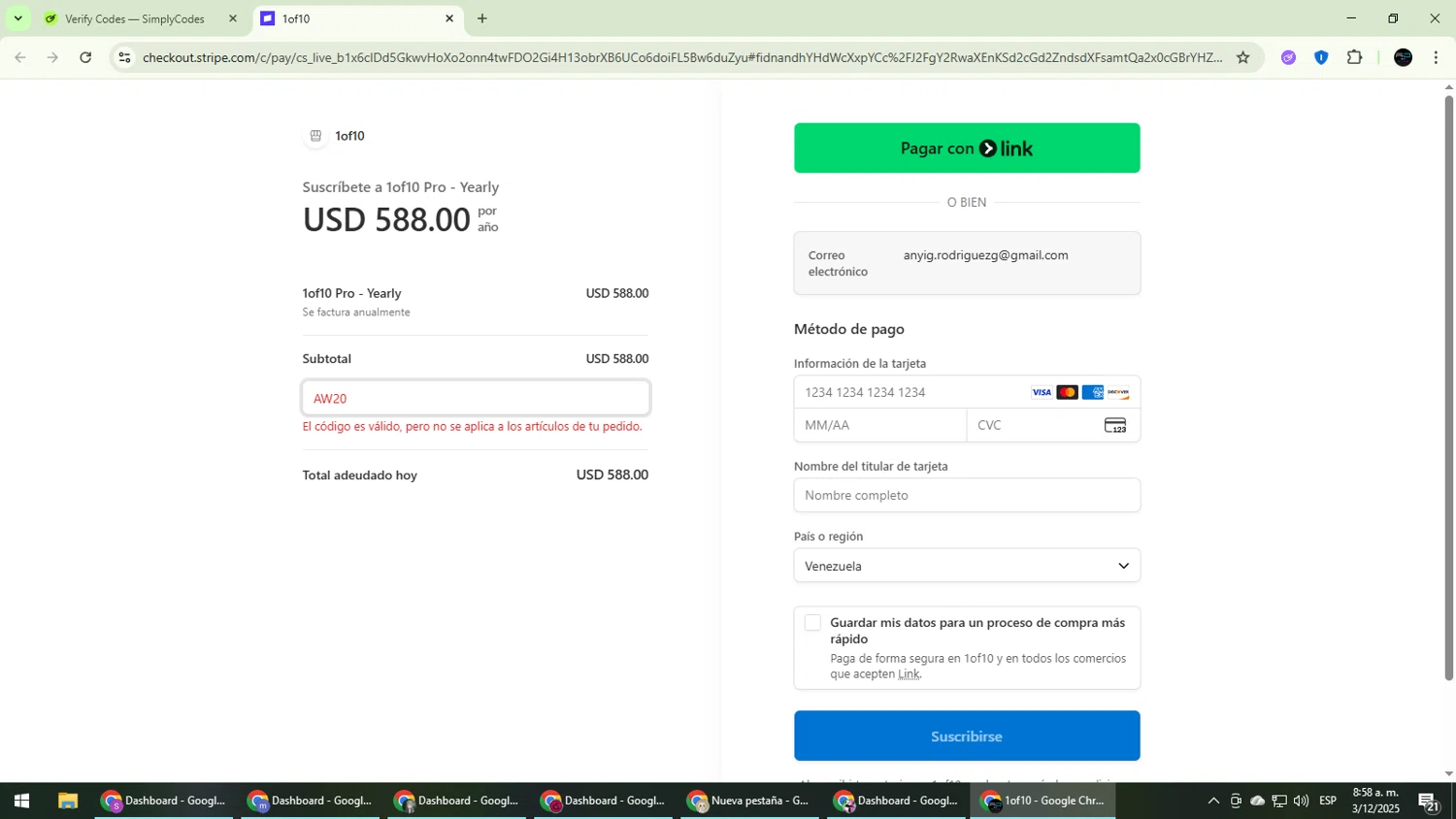Switch to Nueva pestaña Chrome taskbar window
Viewport: 1456px width, 819px height.
[x=750, y=801]
